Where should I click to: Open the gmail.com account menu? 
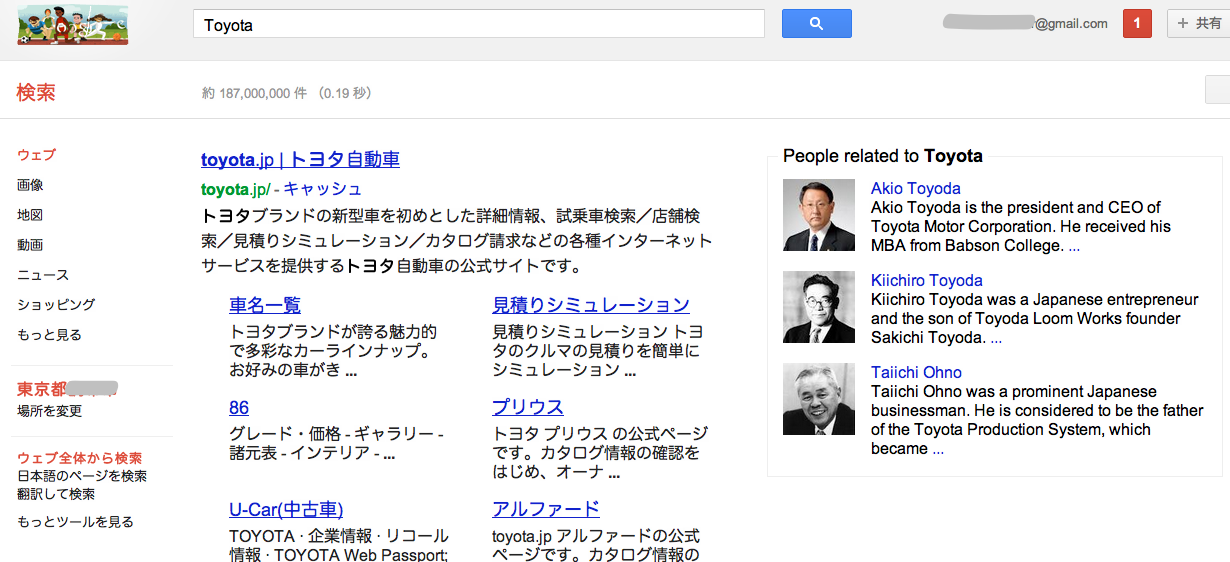coord(1026,23)
